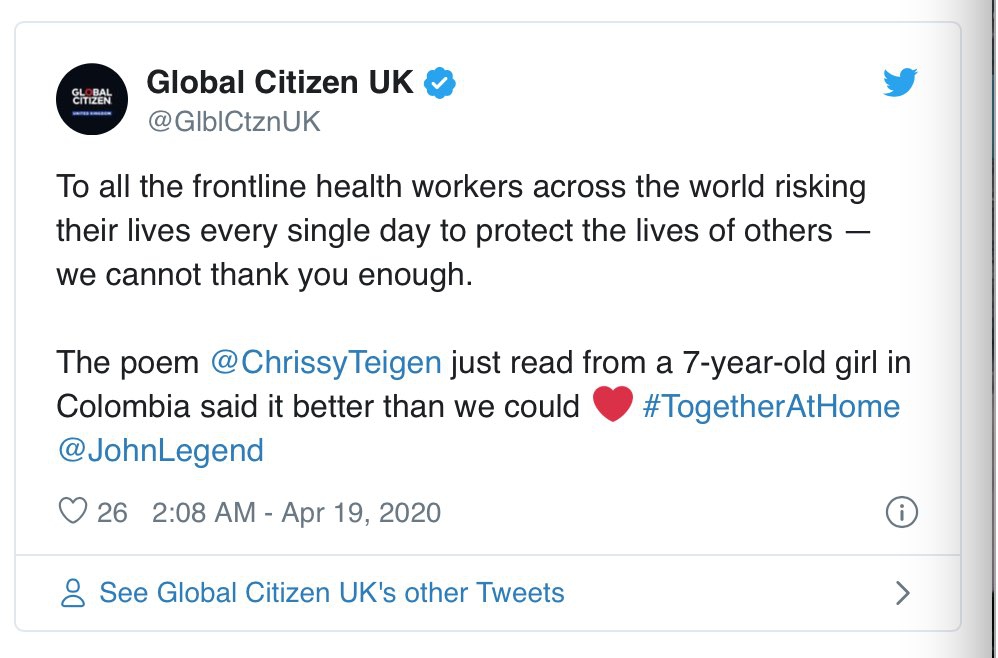This screenshot has height=658, width=998.
Task: Like the tweet with the heart outline
Action: [73, 512]
